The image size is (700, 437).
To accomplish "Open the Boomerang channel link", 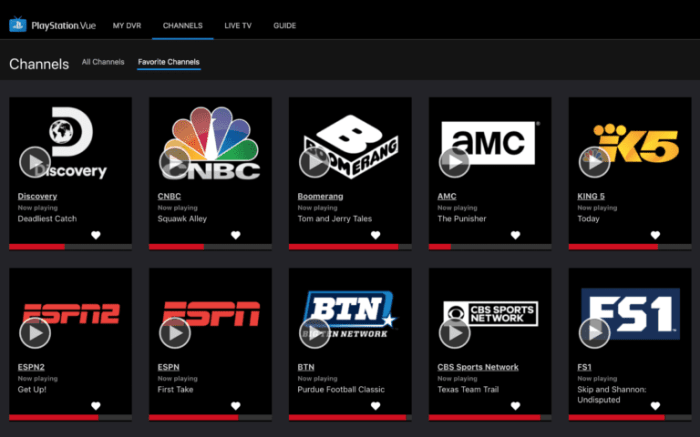I will click(321, 196).
